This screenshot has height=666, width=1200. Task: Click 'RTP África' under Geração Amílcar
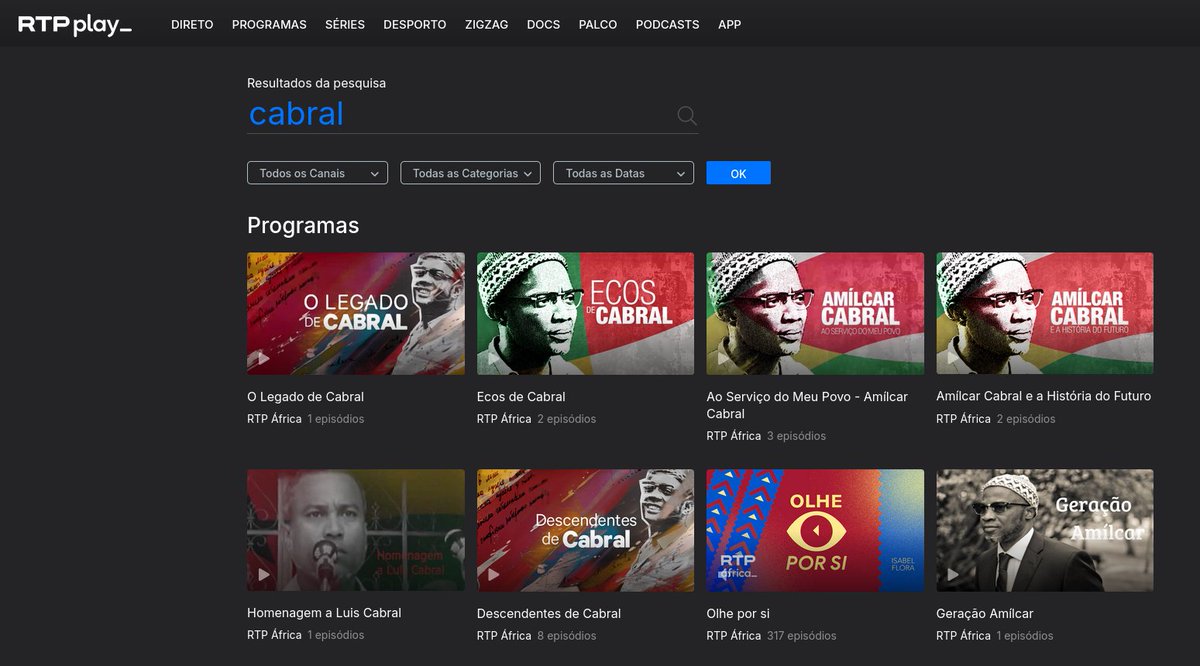(x=963, y=636)
